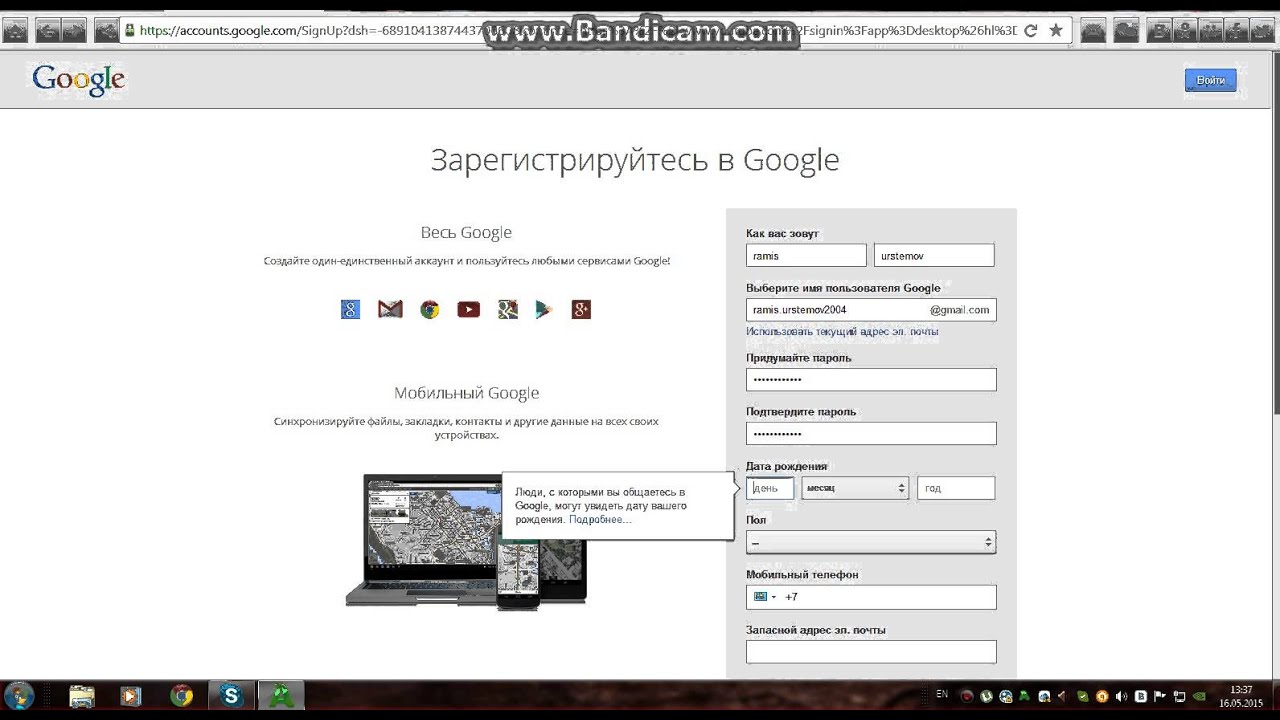Click the 'Мобильный телефон' label
Viewport: 1280px width, 720px height.
tap(802, 575)
